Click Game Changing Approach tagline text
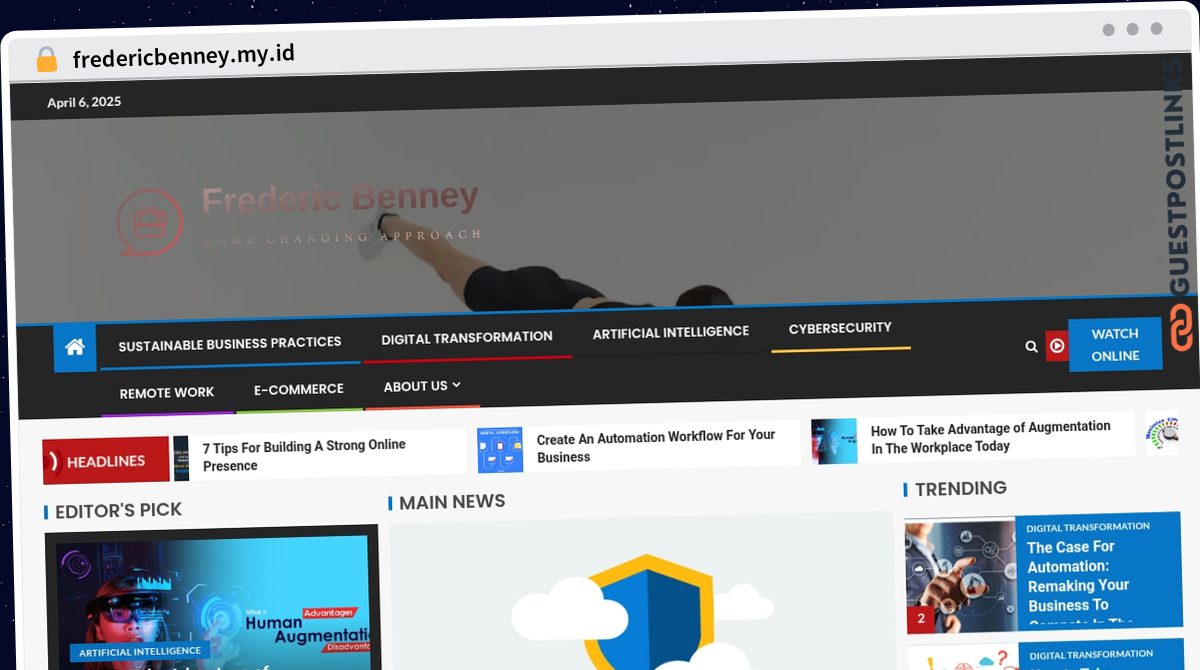The image size is (1200, 670). coord(342,237)
